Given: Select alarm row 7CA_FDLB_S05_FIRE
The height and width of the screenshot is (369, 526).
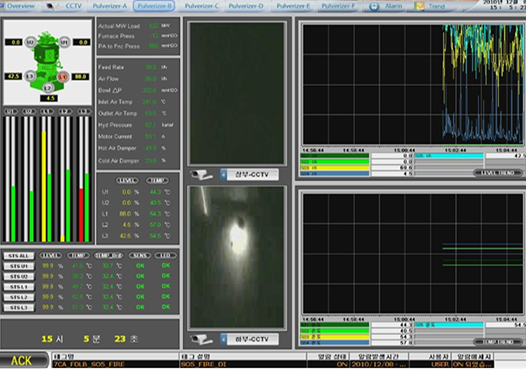Looking at the screenshot, I should (x=272, y=364).
